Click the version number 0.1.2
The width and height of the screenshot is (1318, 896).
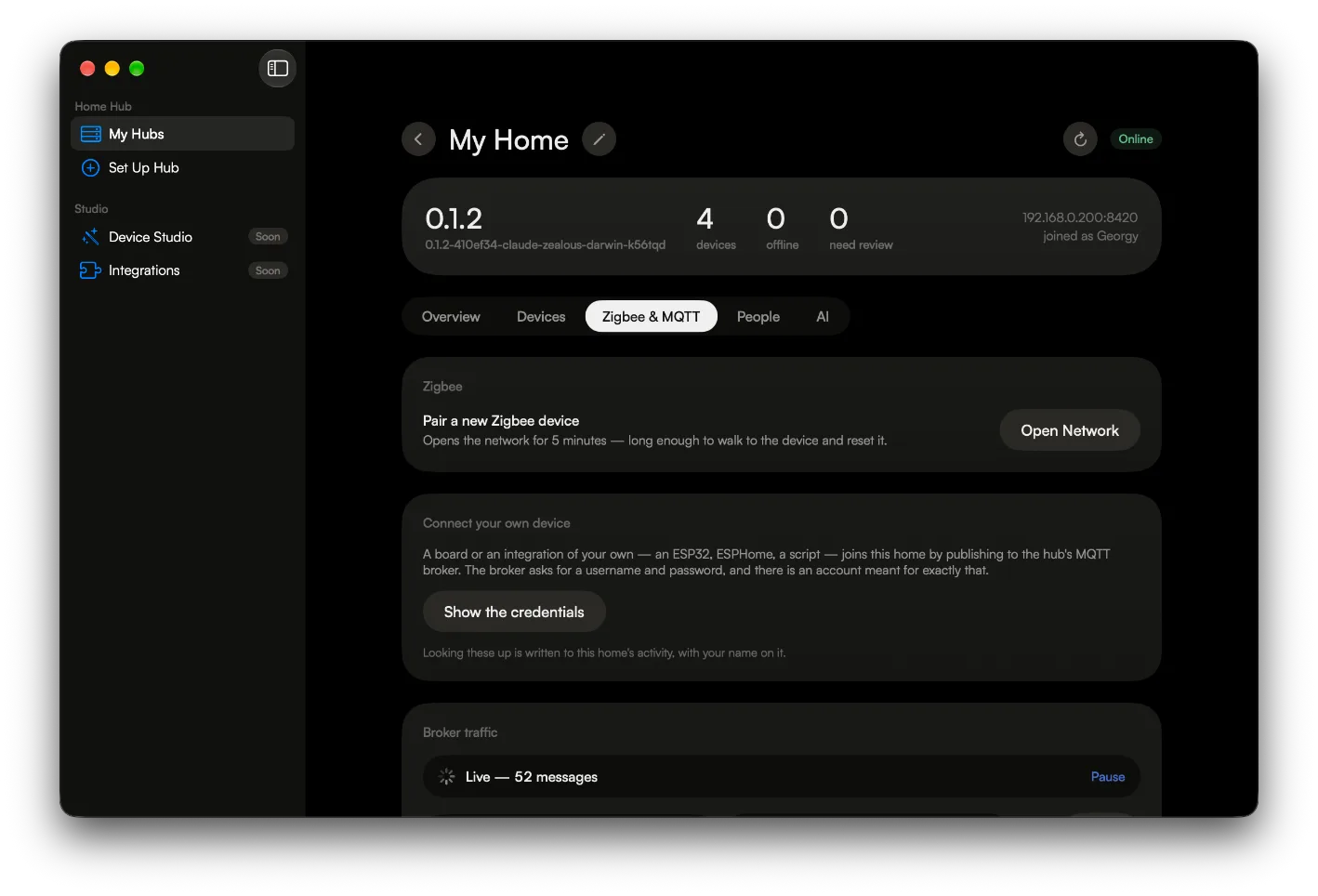point(454,218)
